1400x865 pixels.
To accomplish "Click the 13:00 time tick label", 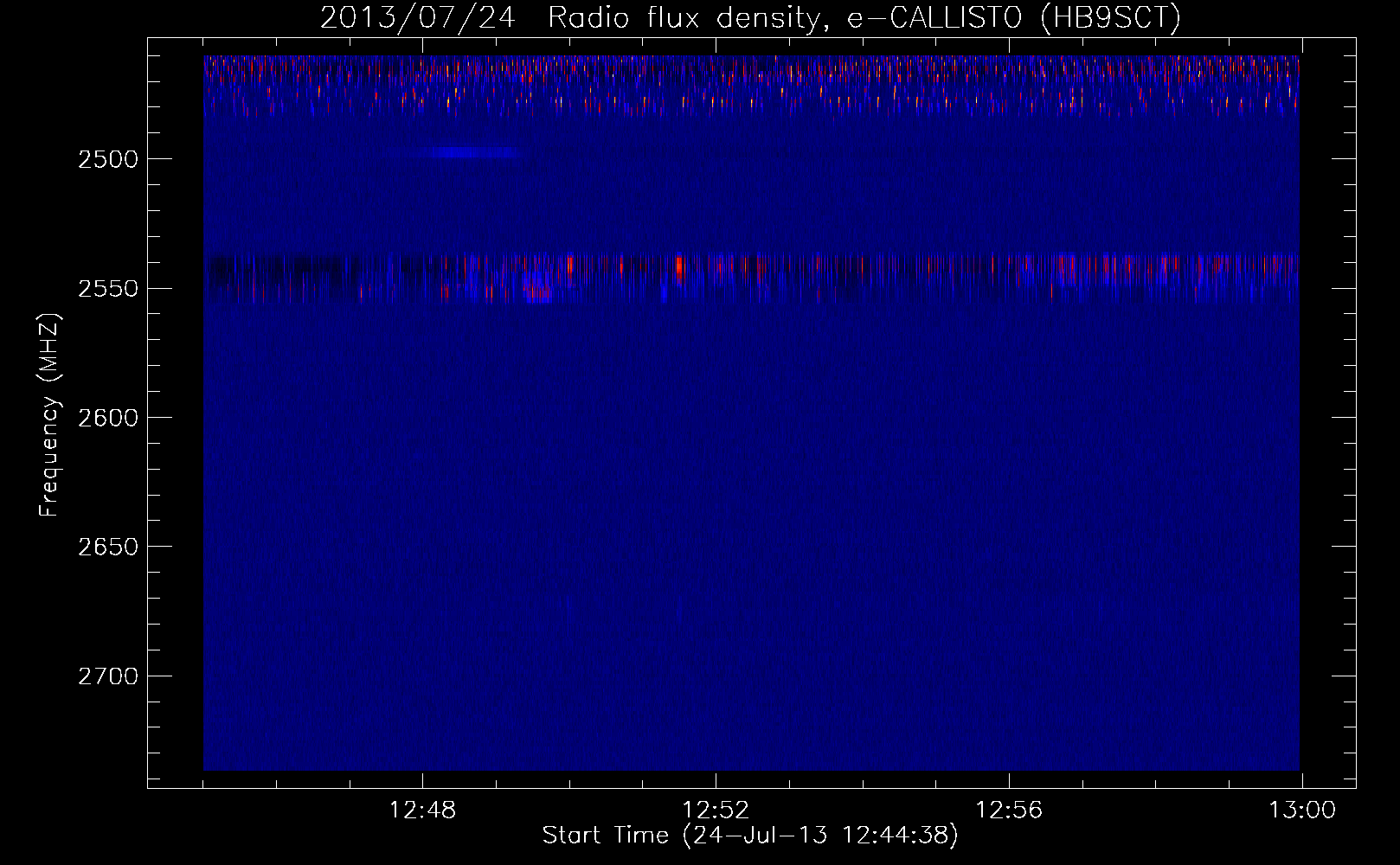I will [x=1302, y=811].
